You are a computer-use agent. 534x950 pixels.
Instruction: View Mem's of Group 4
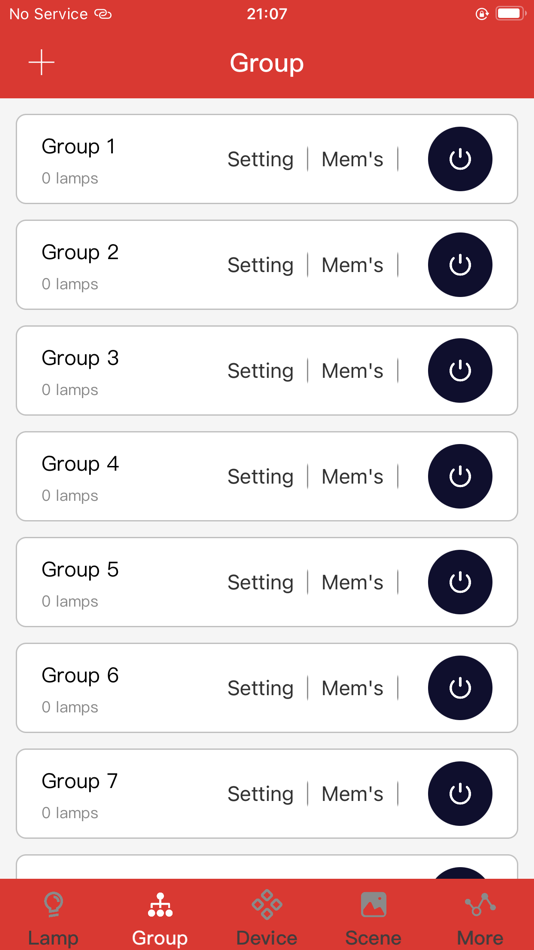(x=352, y=476)
